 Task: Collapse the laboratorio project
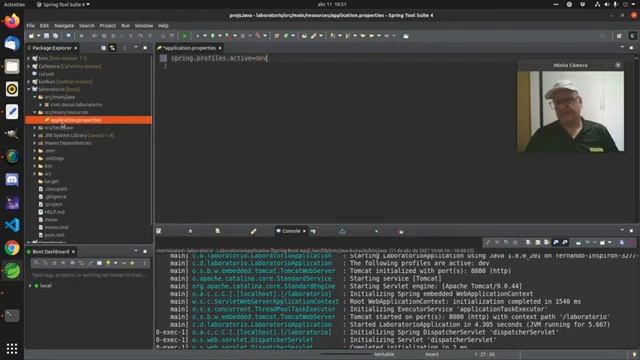[x=29, y=89]
